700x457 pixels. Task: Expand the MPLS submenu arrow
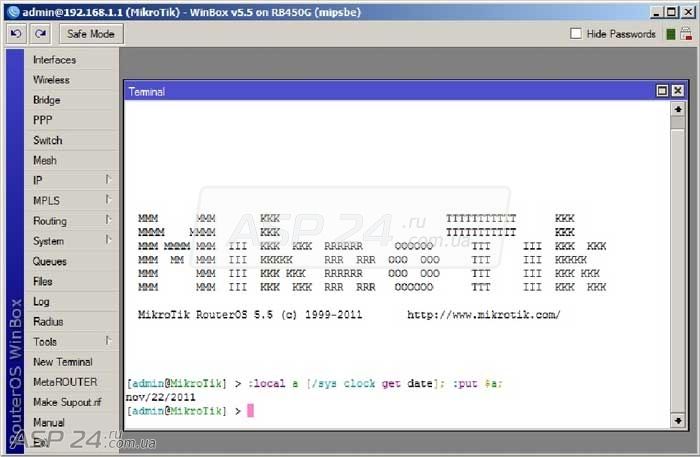(x=108, y=199)
